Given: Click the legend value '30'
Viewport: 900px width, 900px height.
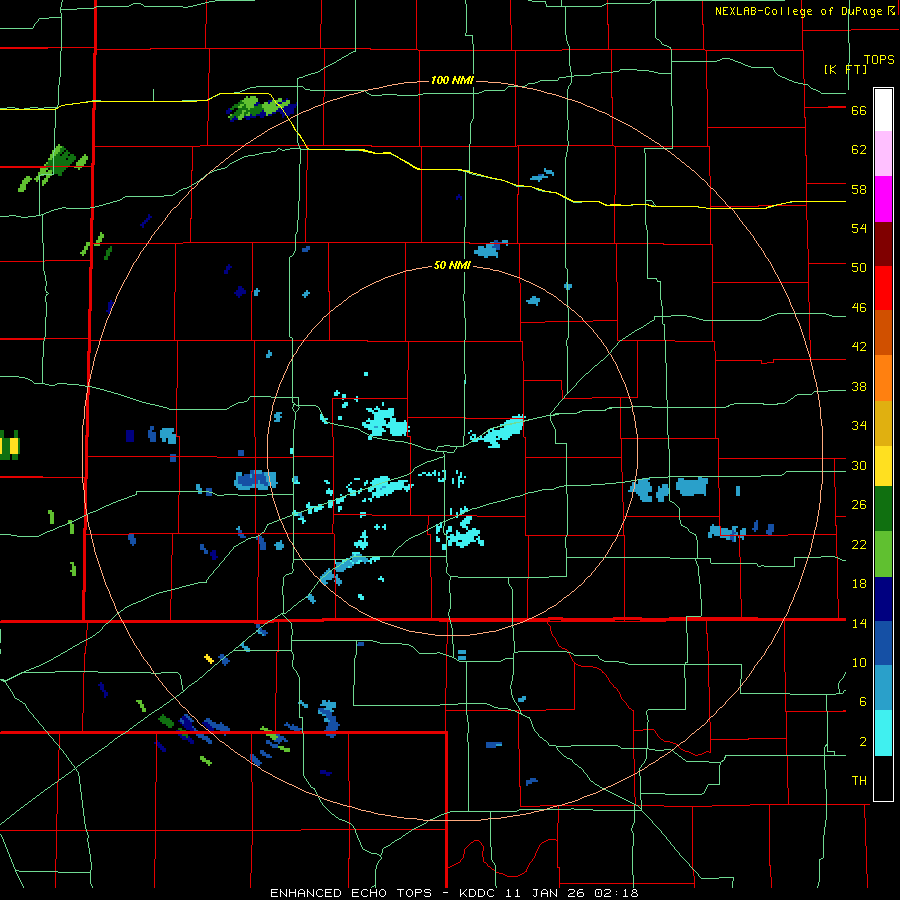Looking at the screenshot, I should tap(859, 465).
